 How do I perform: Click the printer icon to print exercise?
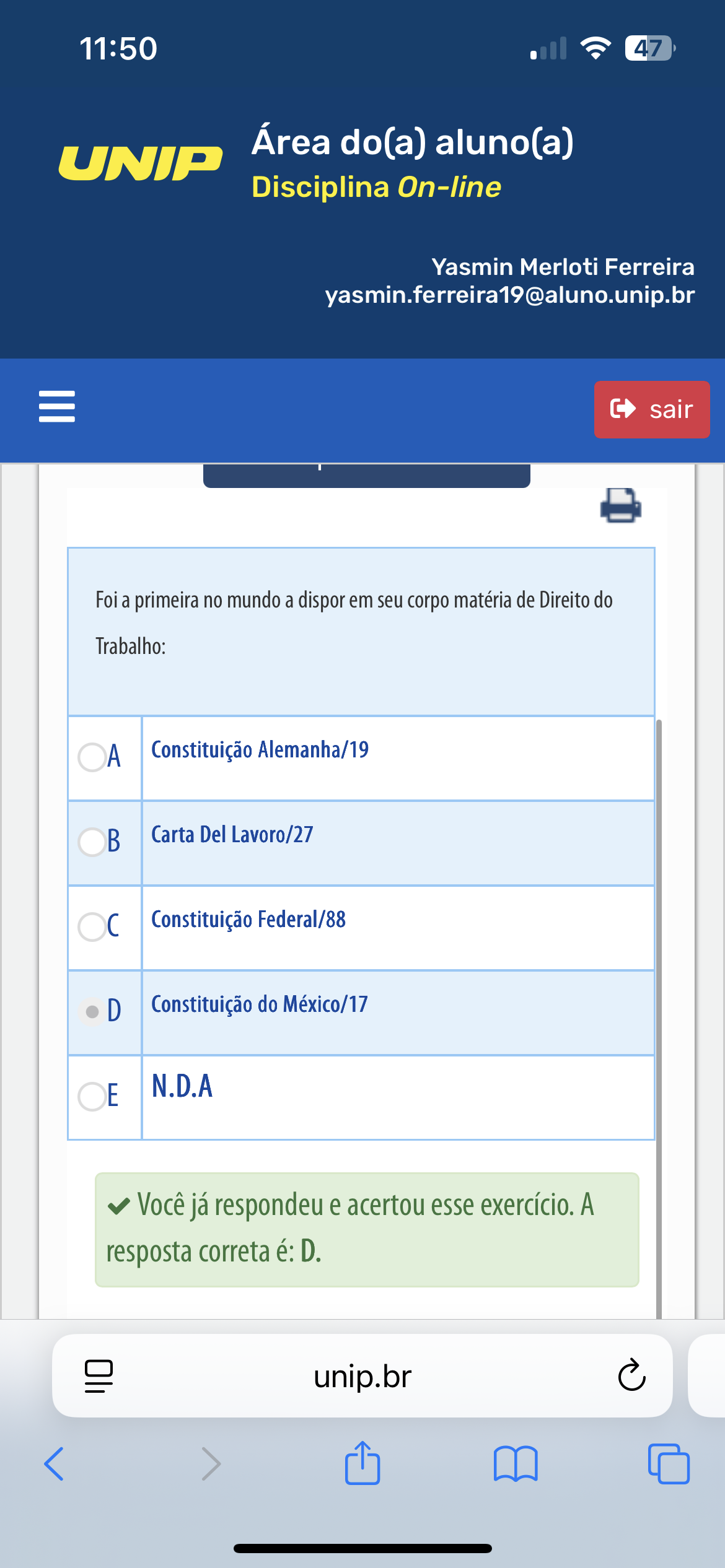point(620,505)
